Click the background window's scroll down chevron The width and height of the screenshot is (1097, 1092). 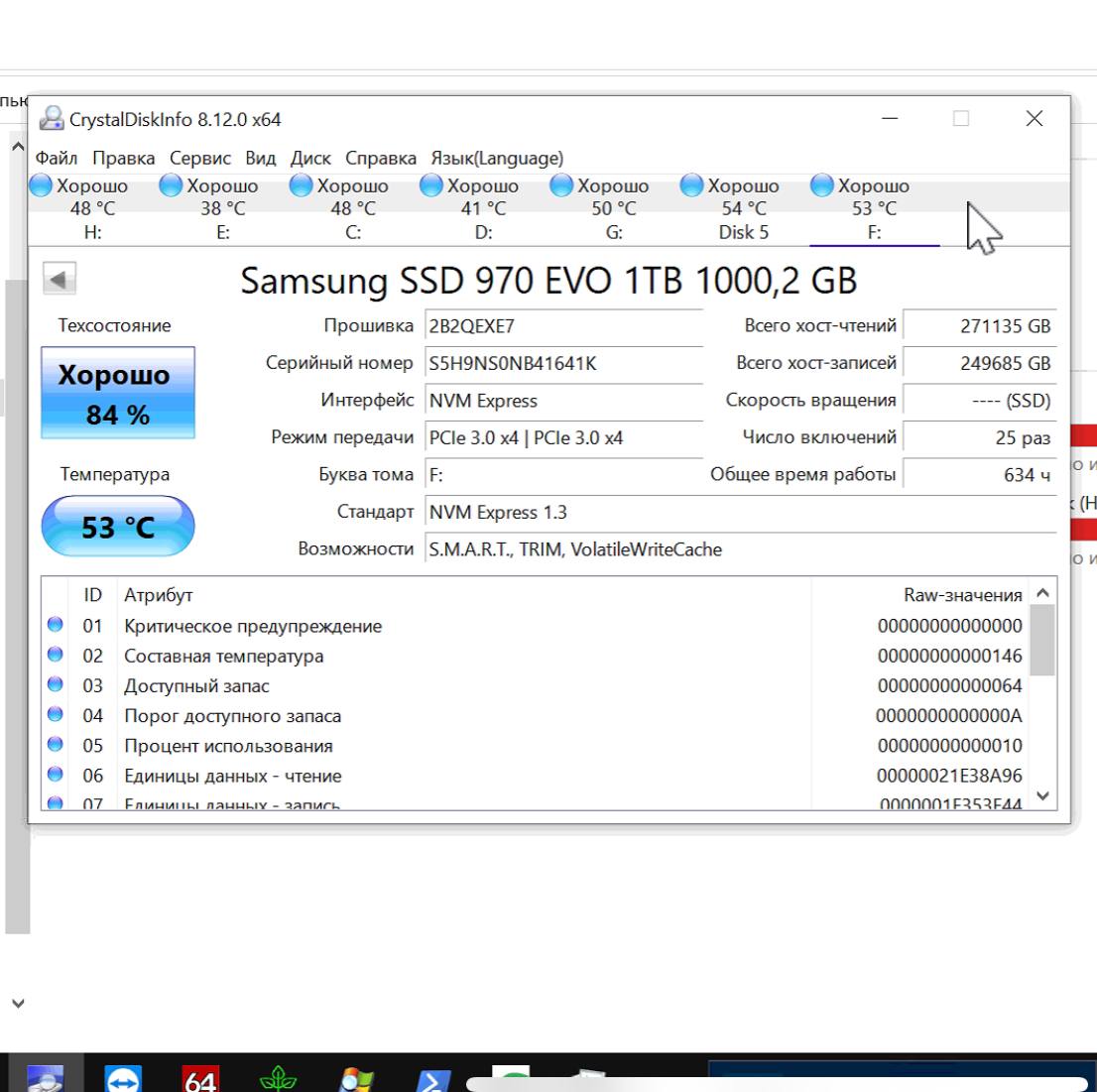18,1003
